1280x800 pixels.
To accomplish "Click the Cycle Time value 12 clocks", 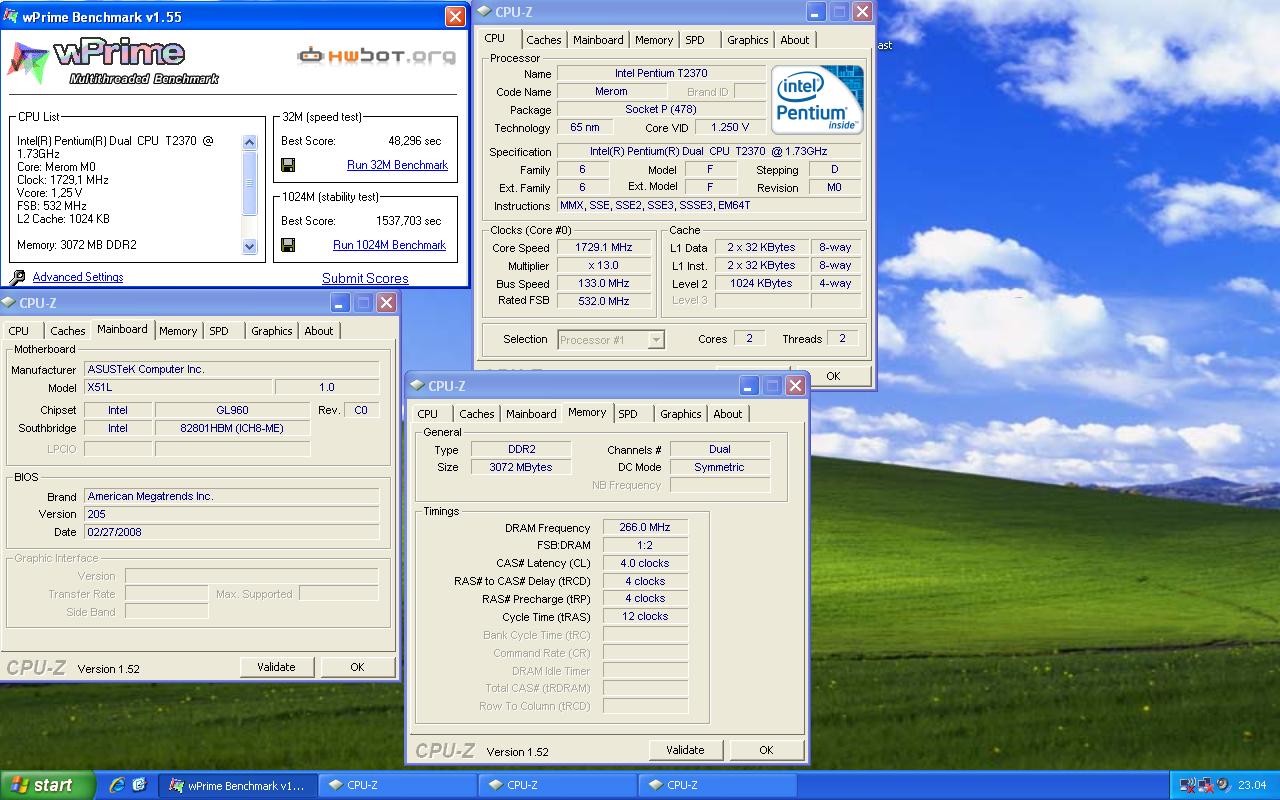I will 645,617.
